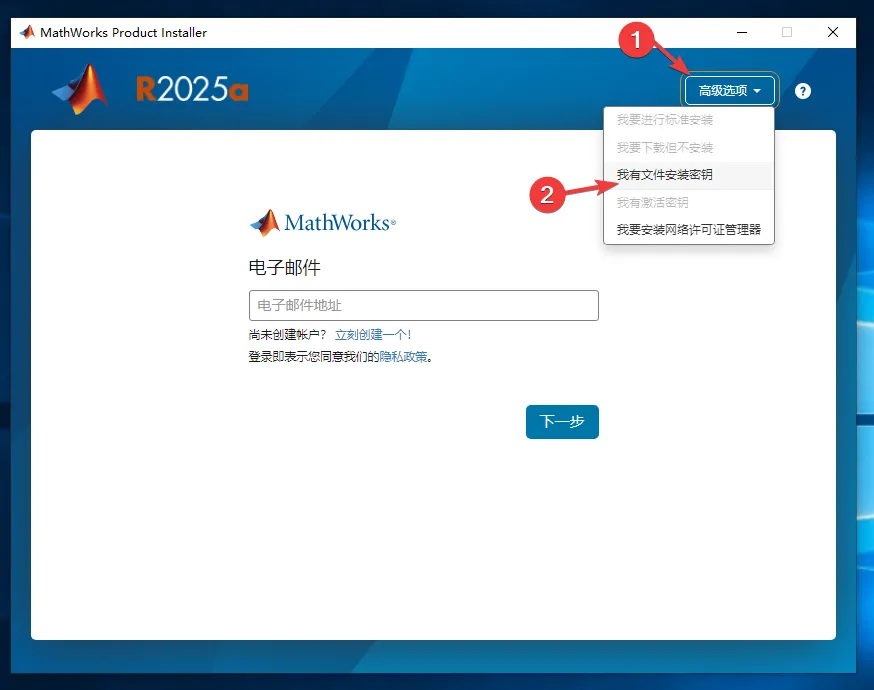Click the MathWorks logo above the email field
The height and width of the screenshot is (690, 874).
323,222
